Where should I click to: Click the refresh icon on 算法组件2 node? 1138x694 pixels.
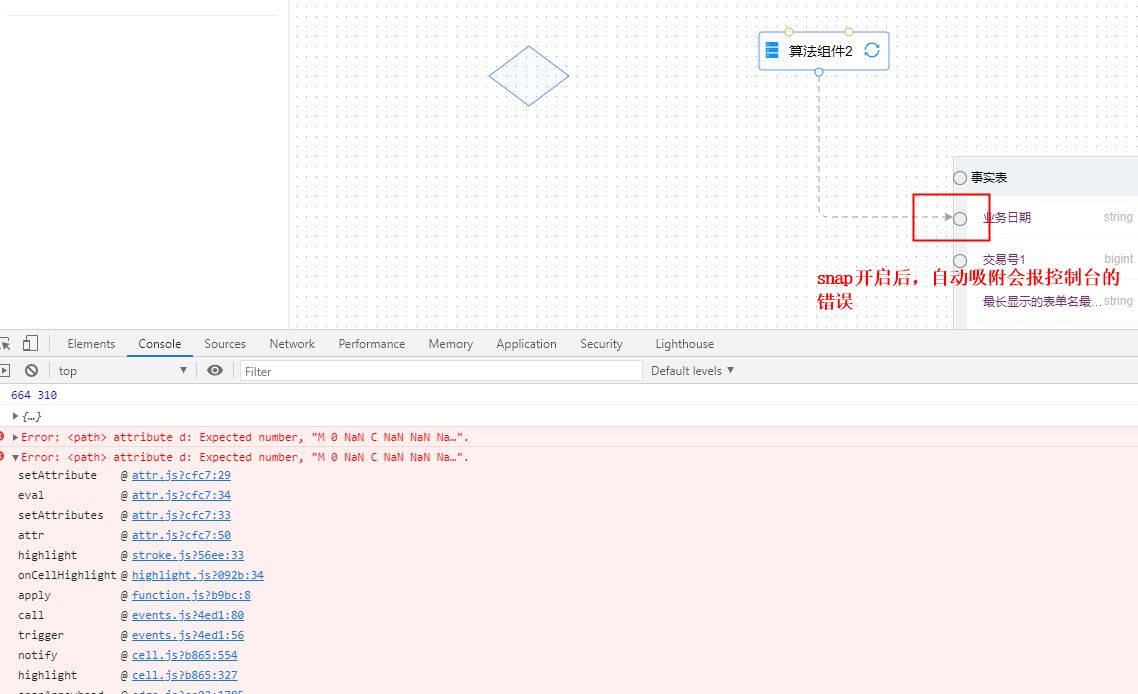(x=872, y=50)
